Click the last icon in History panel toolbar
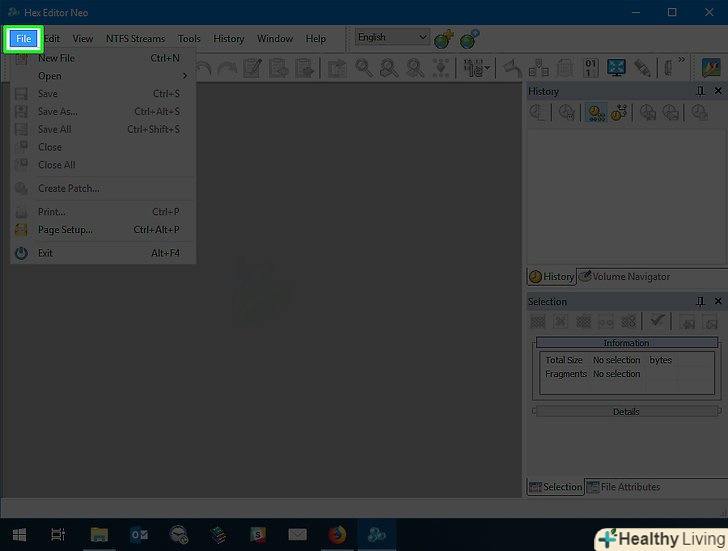 [x=699, y=112]
